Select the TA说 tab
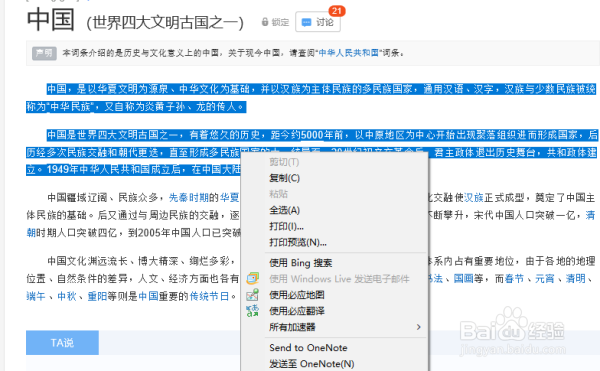 coord(62,343)
